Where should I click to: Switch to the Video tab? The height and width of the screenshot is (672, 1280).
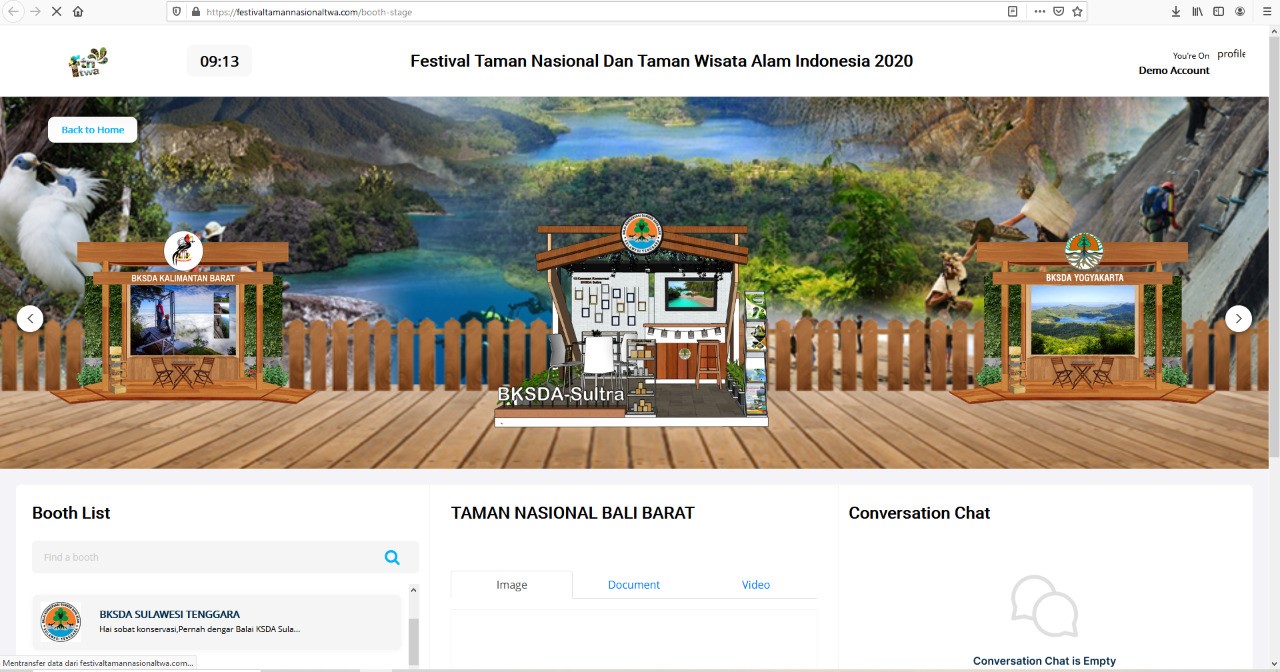[x=756, y=585]
